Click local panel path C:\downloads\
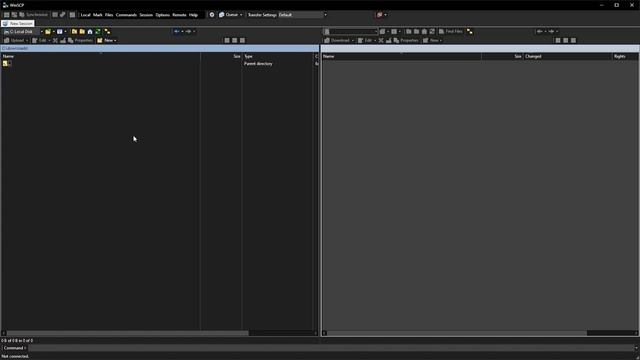640x360 pixels. 15,49
